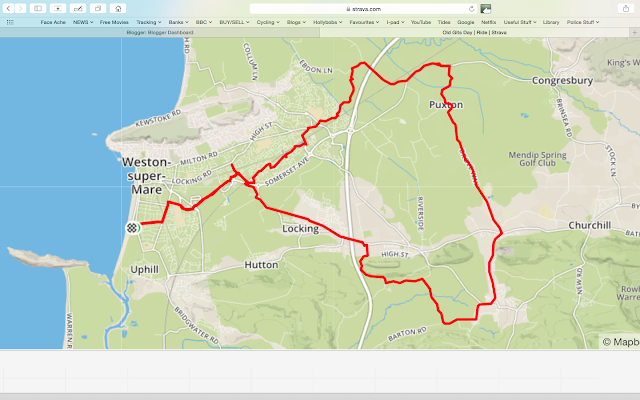Open the Free Movies bookmark

[114, 22]
